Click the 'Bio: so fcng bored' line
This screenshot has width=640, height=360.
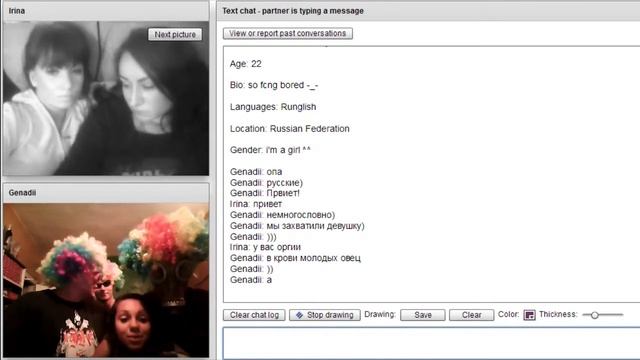click(x=274, y=85)
